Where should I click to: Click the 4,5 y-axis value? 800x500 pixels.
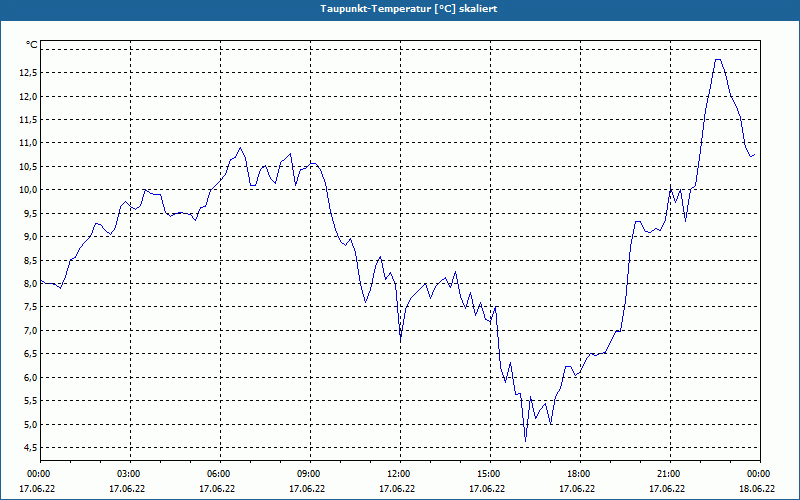click(x=30, y=447)
